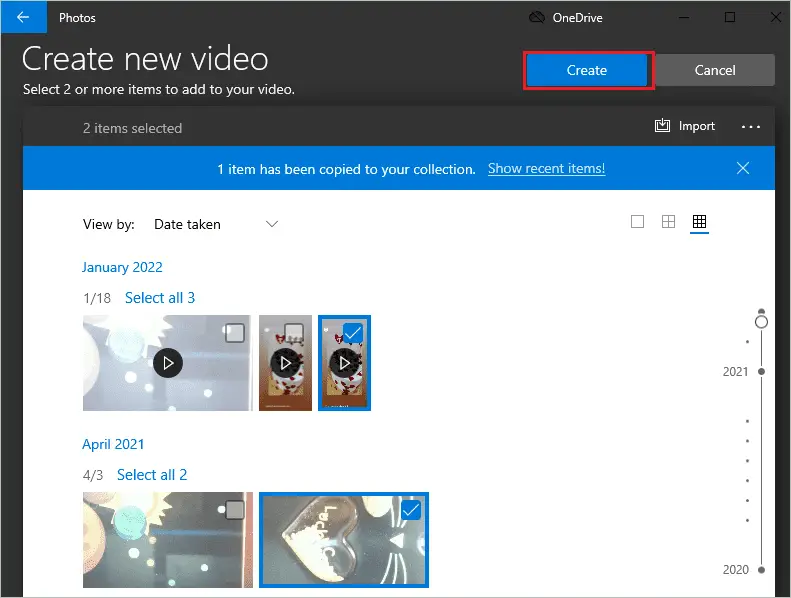Click Select all 3 for January 2022
Screen dimensions: 791x598
click(160, 298)
